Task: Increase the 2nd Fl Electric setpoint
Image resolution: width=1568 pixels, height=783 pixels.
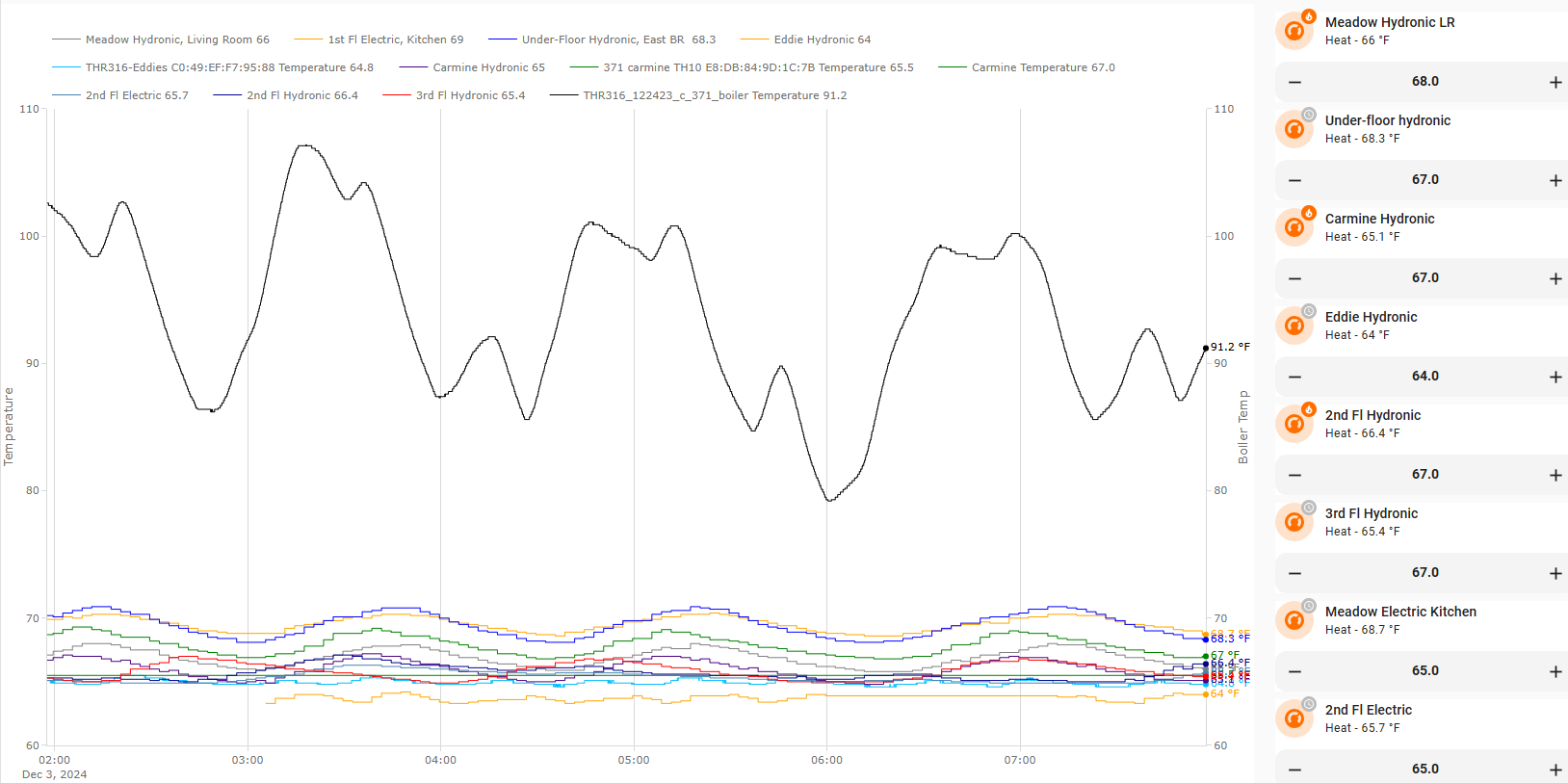Action: point(1555,770)
